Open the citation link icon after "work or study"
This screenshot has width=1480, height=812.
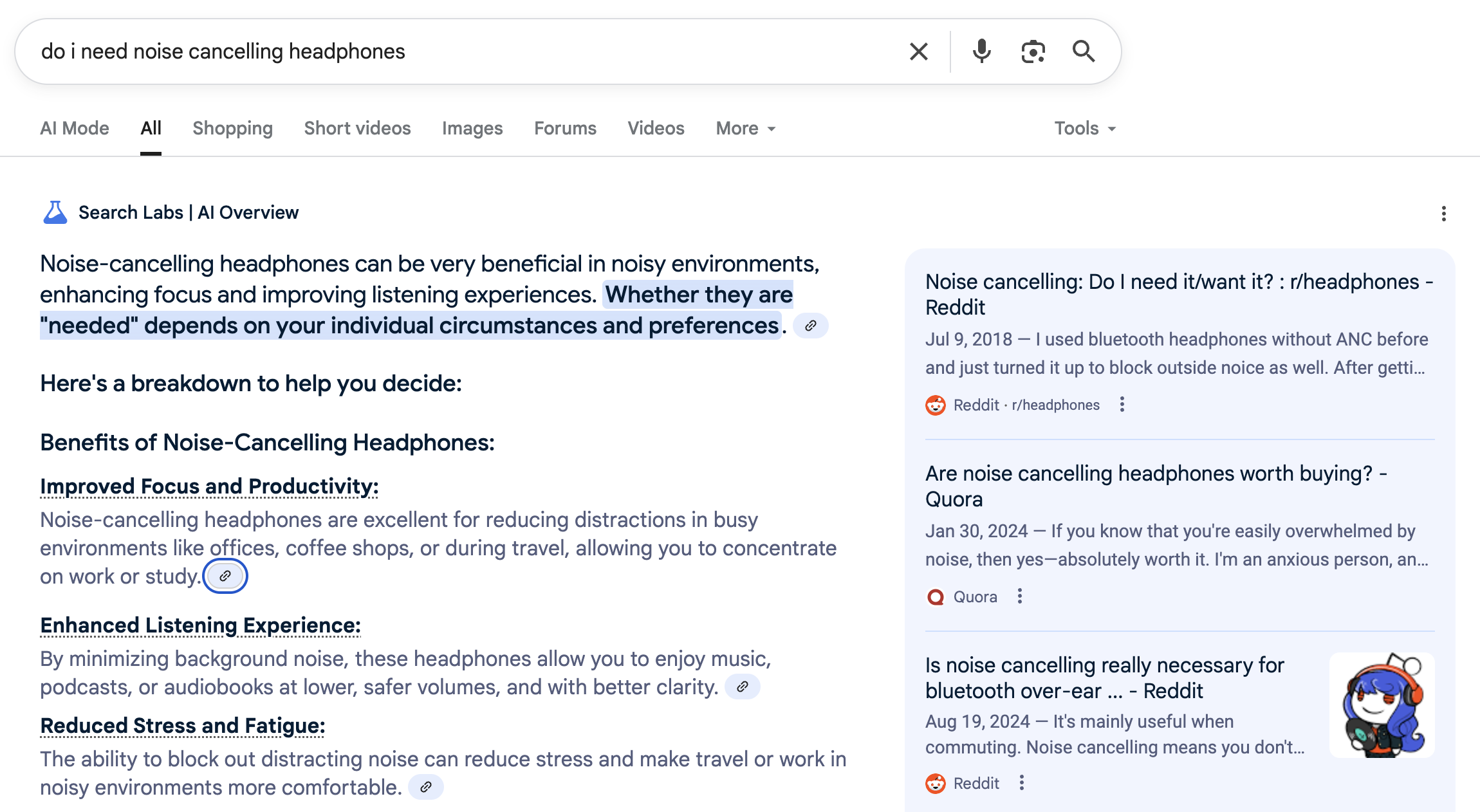click(x=225, y=576)
